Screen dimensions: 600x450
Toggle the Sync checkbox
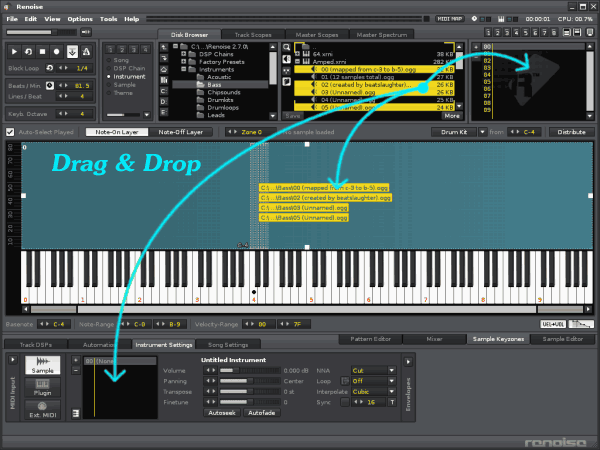(345, 402)
